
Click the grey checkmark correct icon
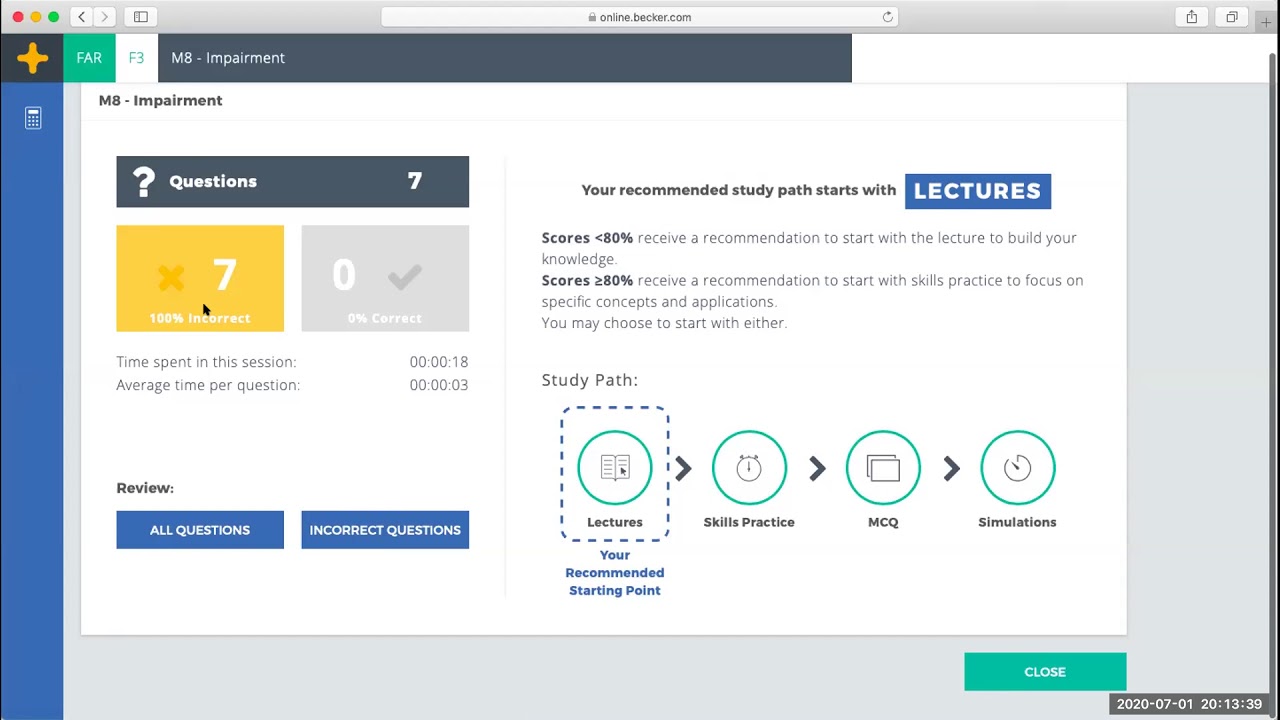[x=405, y=276]
